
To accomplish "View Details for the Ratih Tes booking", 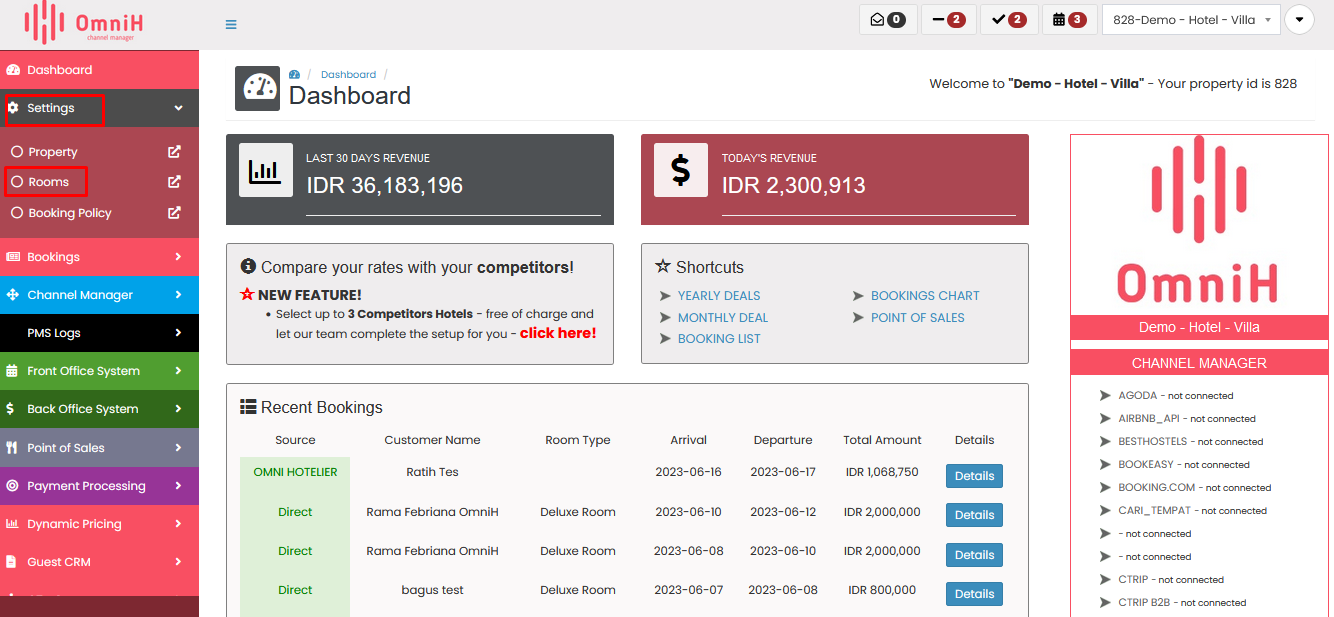I will click(x=974, y=476).
